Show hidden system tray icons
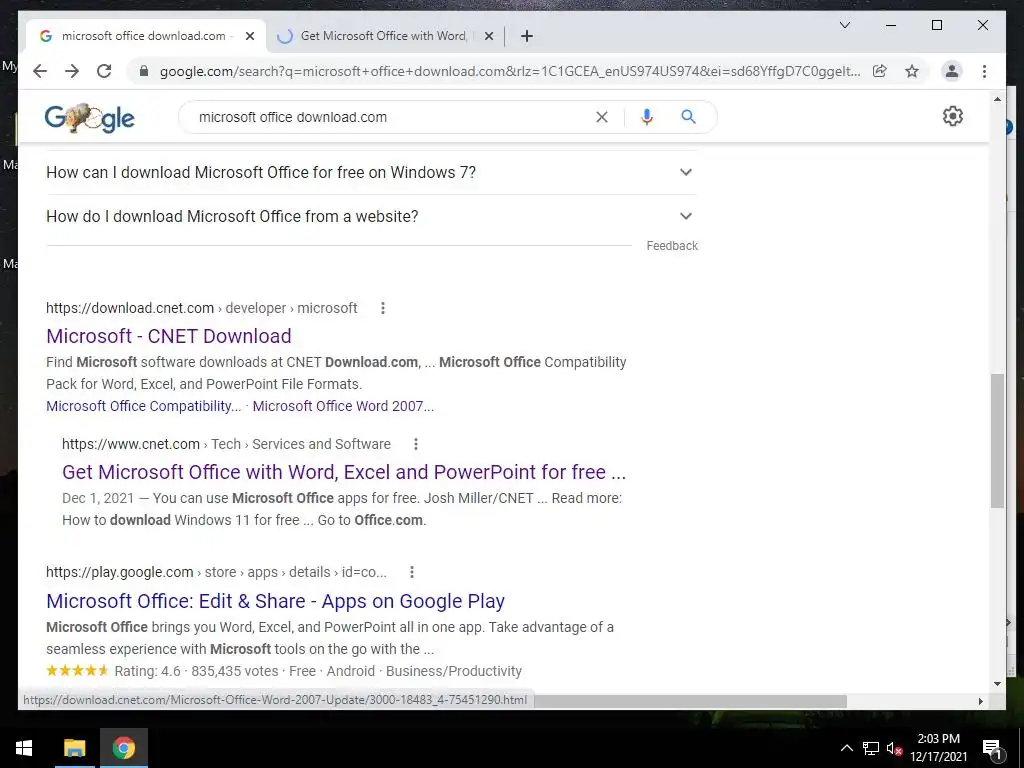The width and height of the screenshot is (1024, 768). pyautogui.click(x=846, y=748)
